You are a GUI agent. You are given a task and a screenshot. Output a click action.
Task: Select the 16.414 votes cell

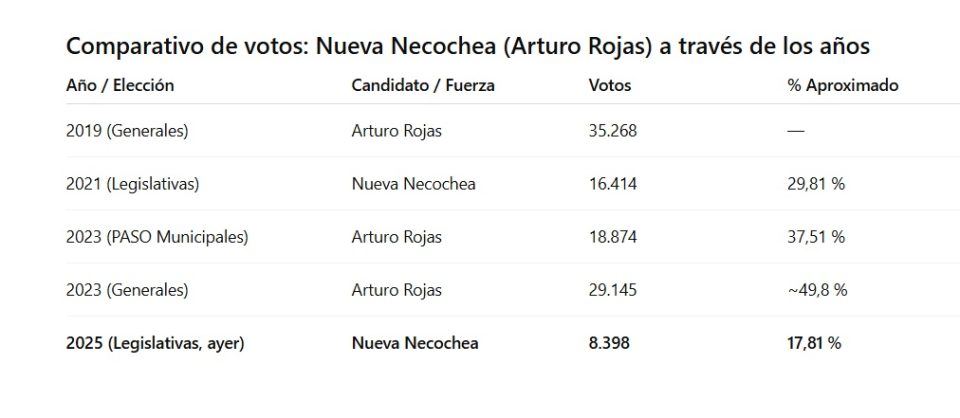pos(613,184)
